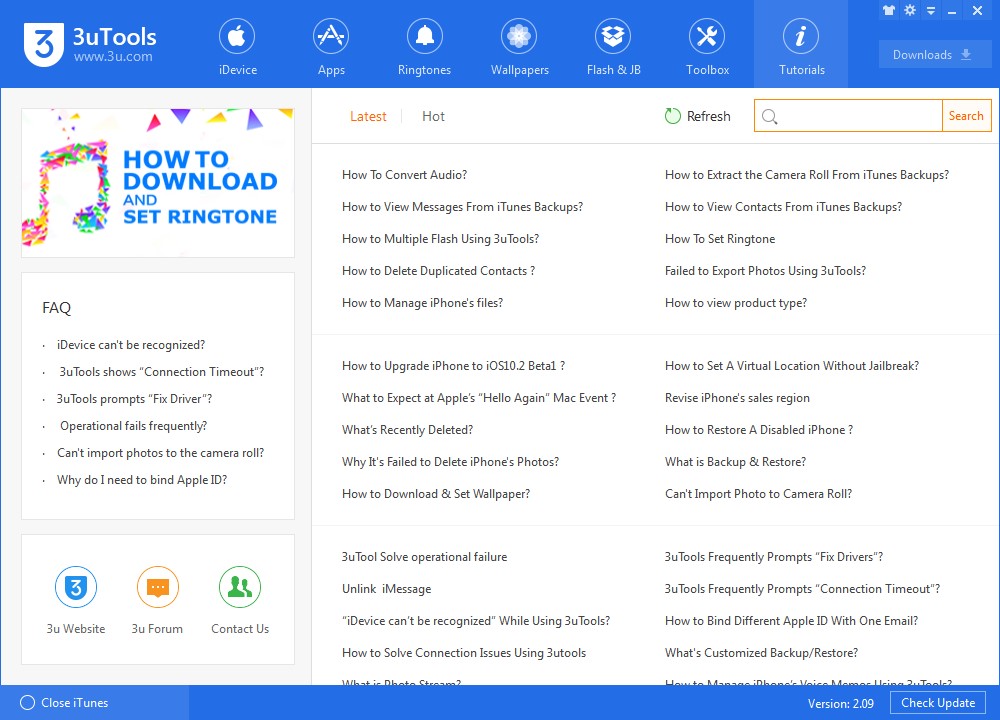Switch to the Hot tab
Viewport: 1000px width, 720px height.
click(x=433, y=117)
